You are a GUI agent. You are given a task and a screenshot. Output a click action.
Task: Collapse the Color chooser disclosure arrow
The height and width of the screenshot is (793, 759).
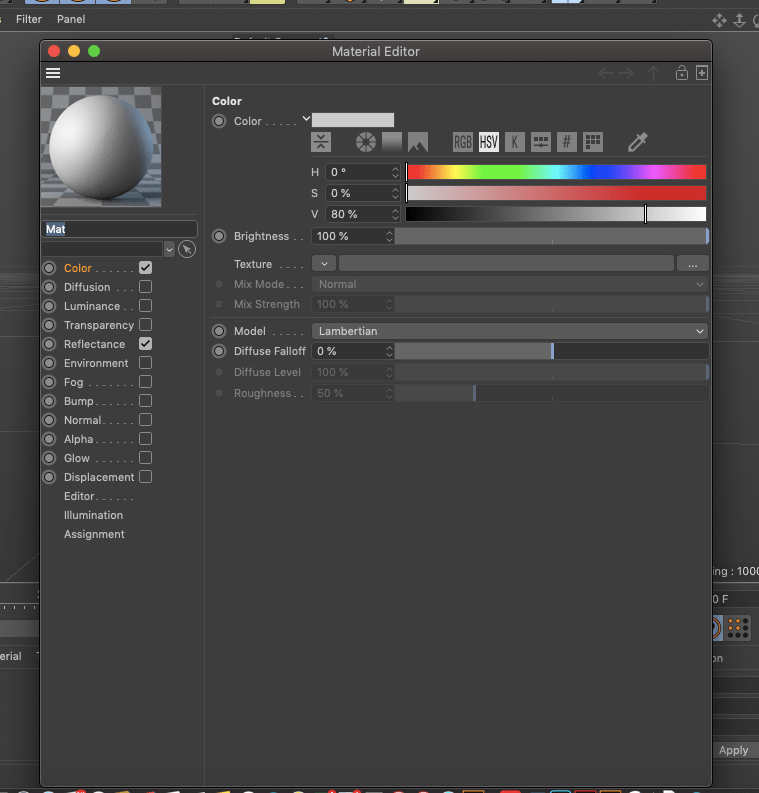pyautogui.click(x=306, y=119)
